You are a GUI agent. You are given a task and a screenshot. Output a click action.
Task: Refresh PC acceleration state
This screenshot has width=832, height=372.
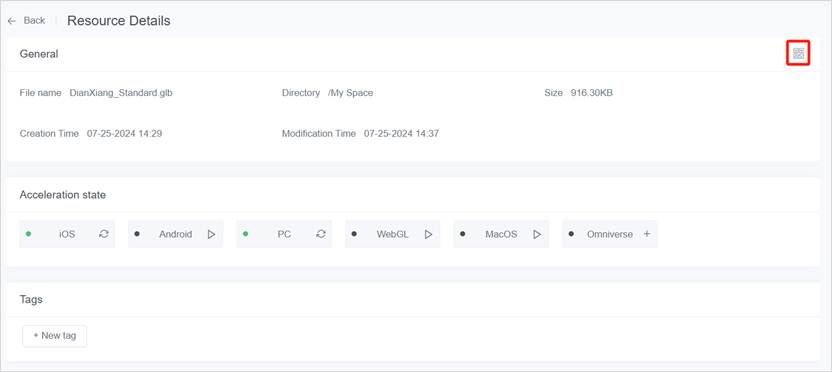(321, 234)
